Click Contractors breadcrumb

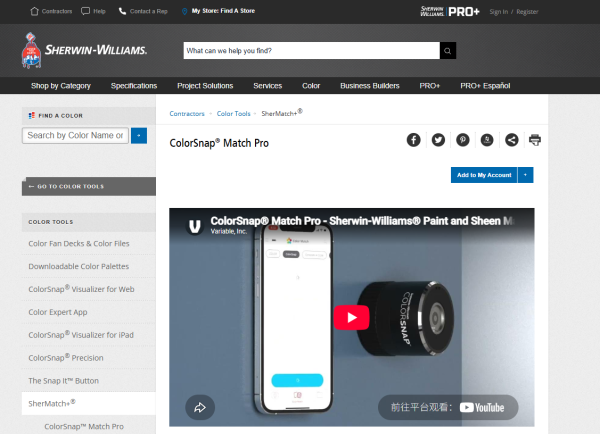[x=187, y=114]
